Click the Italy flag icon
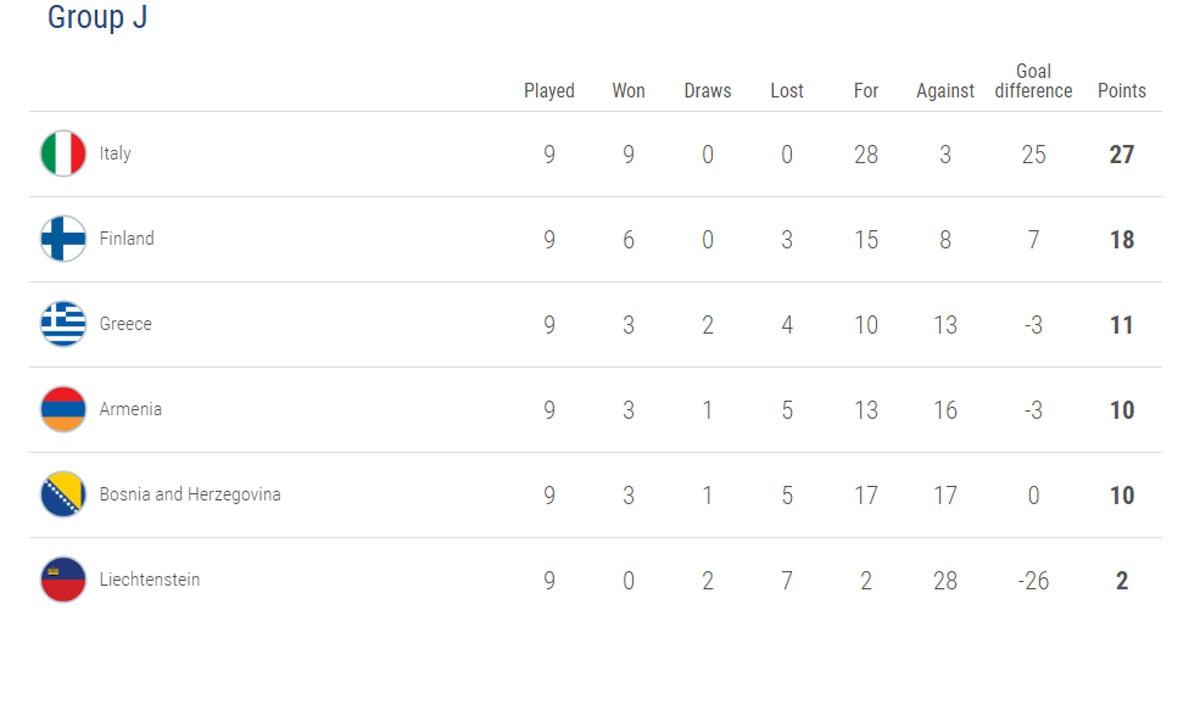 pos(63,154)
